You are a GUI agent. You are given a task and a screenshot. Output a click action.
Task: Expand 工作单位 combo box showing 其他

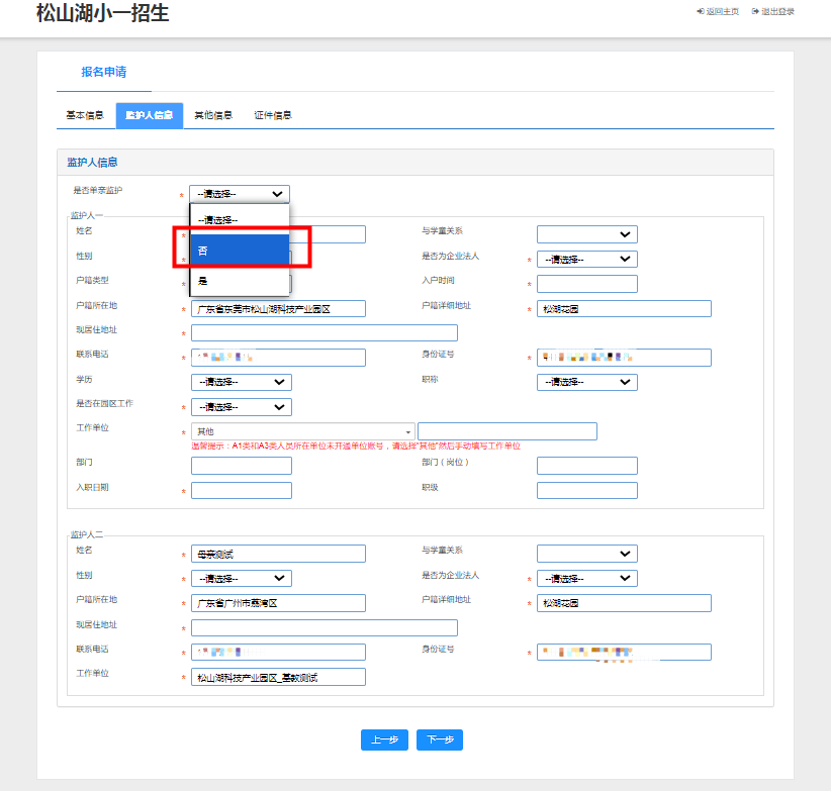(x=302, y=432)
